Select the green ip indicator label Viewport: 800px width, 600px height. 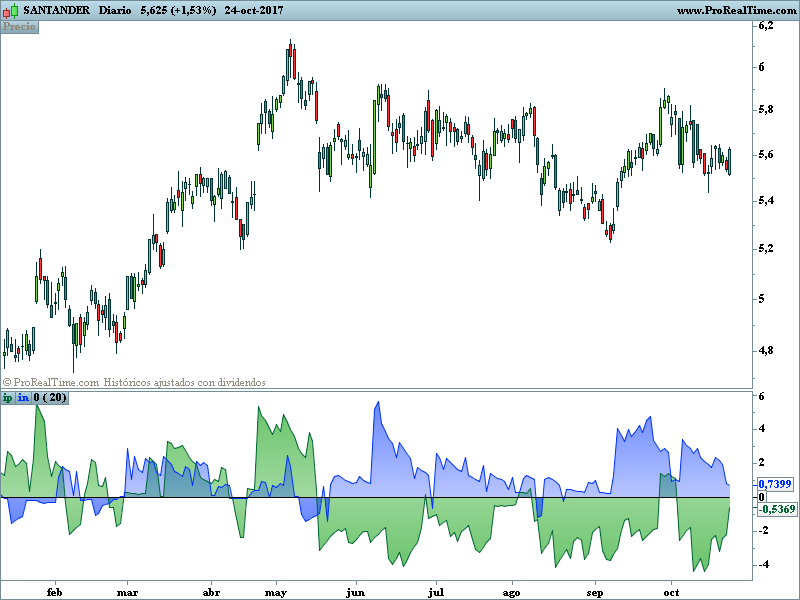click(8, 397)
